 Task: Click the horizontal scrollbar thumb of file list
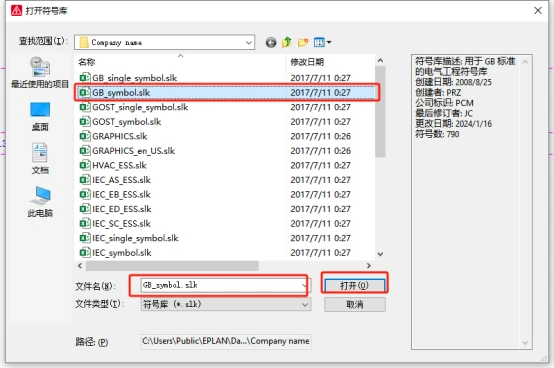(x=172, y=266)
